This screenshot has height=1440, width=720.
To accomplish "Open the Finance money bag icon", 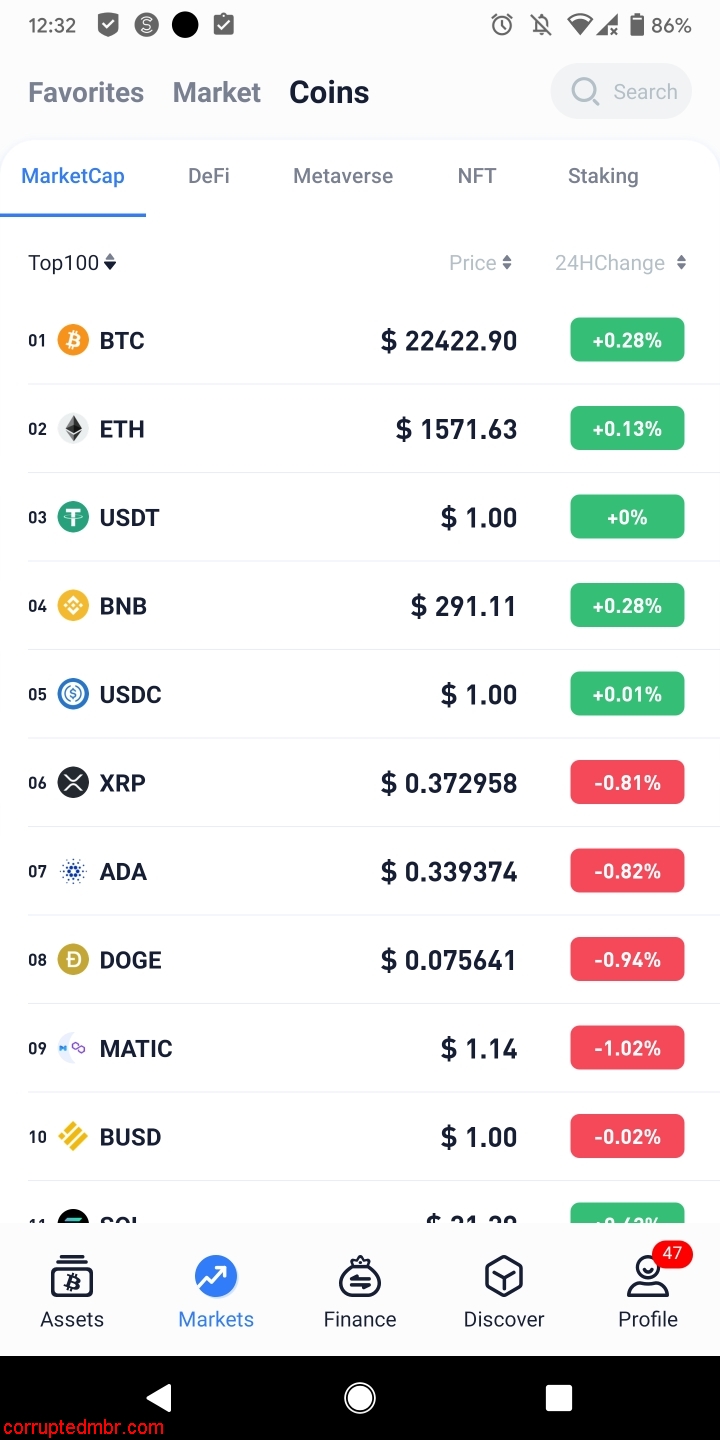I will [x=360, y=1277].
